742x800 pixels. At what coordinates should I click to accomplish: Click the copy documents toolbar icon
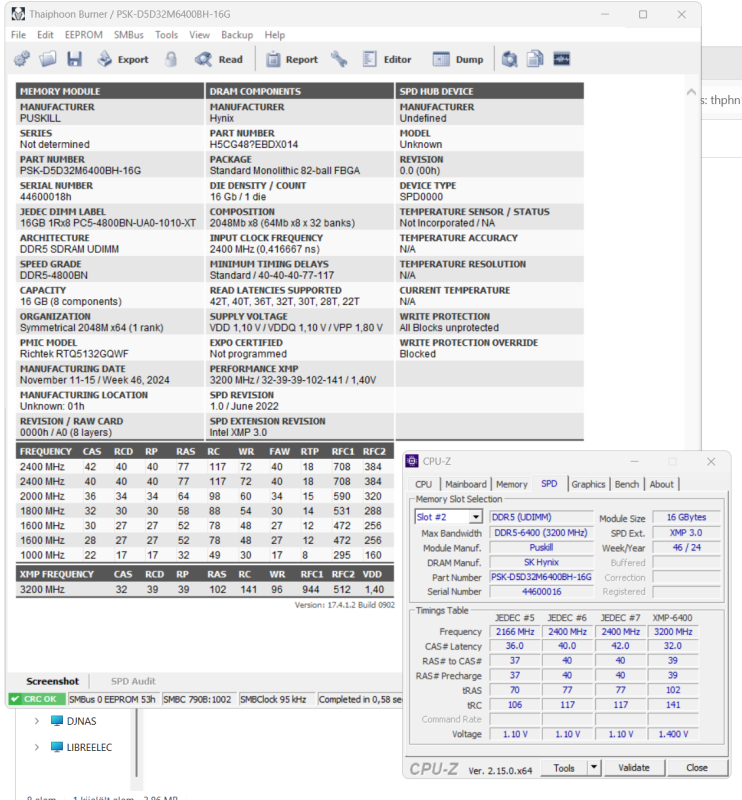click(535, 59)
